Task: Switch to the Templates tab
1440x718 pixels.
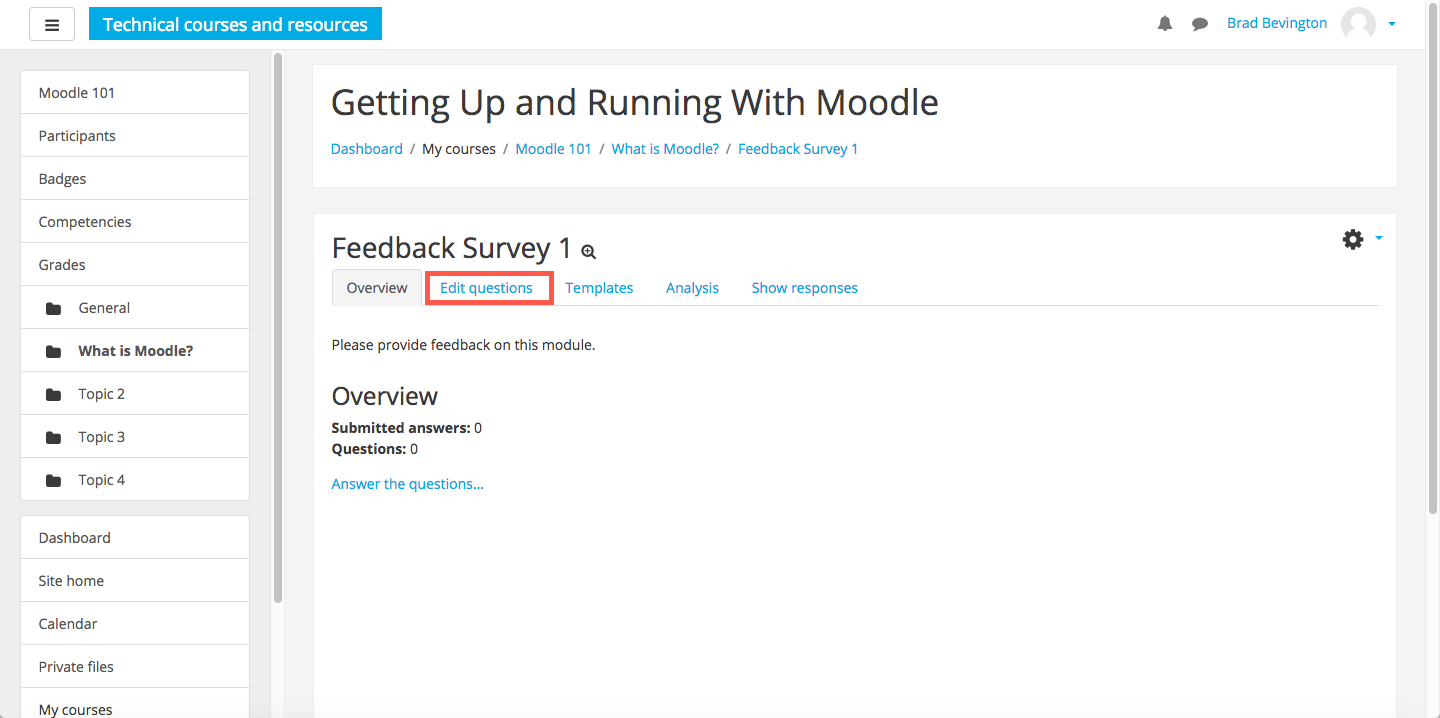Action: (599, 288)
